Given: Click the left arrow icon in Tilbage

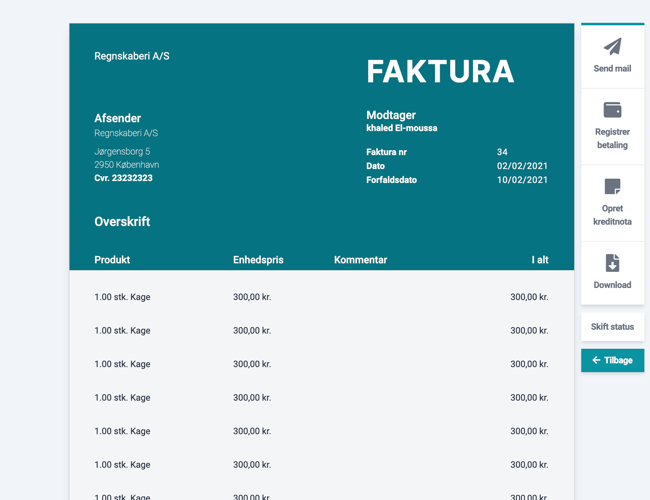Looking at the screenshot, I should pyautogui.click(x=596, y=360).
